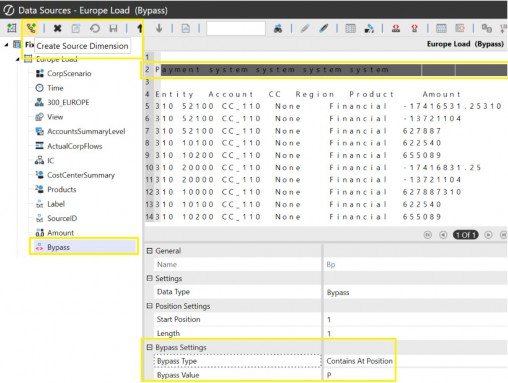Click data line 5 amount -17416531.25310
This screenshot has width=508, height=383.
pos(452,106)
